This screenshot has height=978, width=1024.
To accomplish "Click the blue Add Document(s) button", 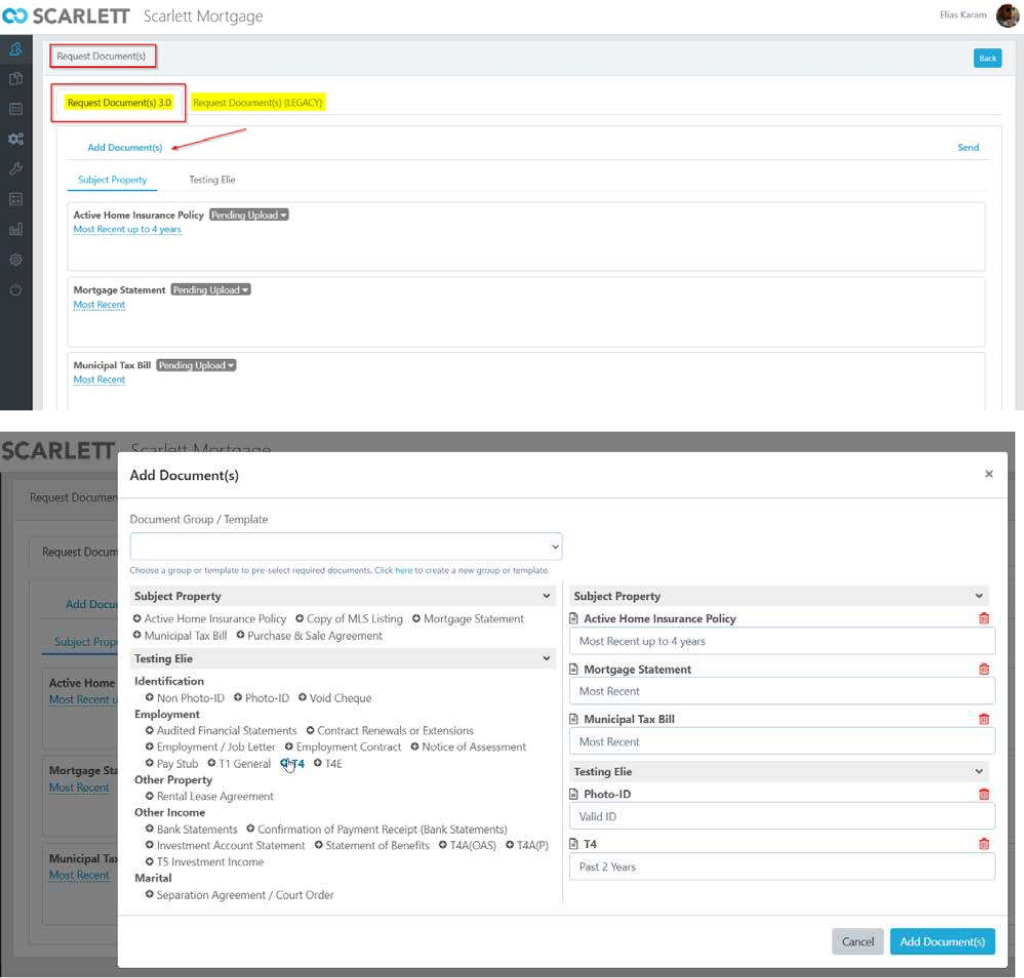I will [x=941, y=941].
